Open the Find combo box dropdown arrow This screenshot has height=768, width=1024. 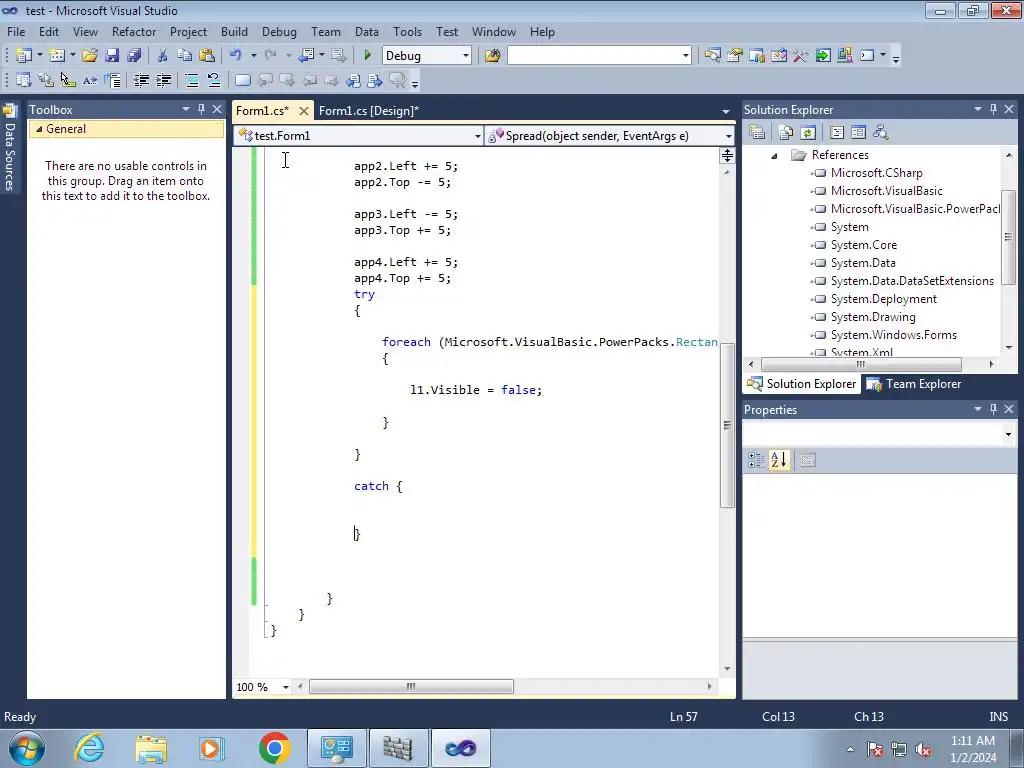(x=686, y=56)
